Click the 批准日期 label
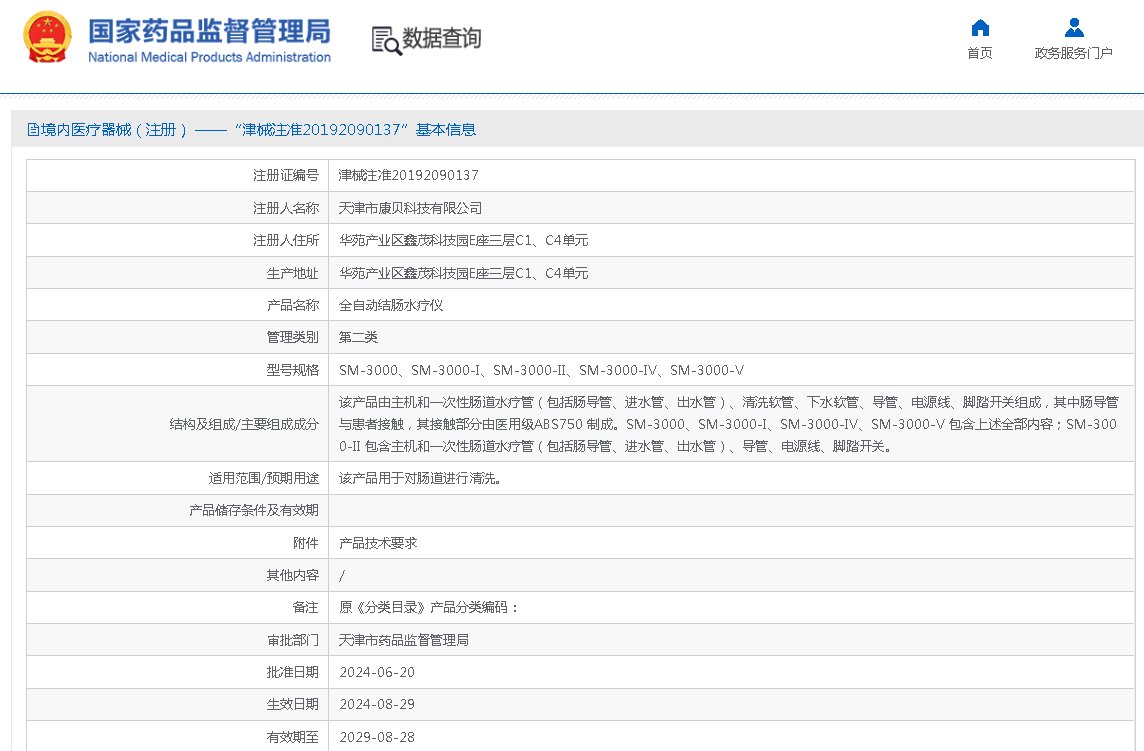The image size is (1144, 751). click(293, 672)
